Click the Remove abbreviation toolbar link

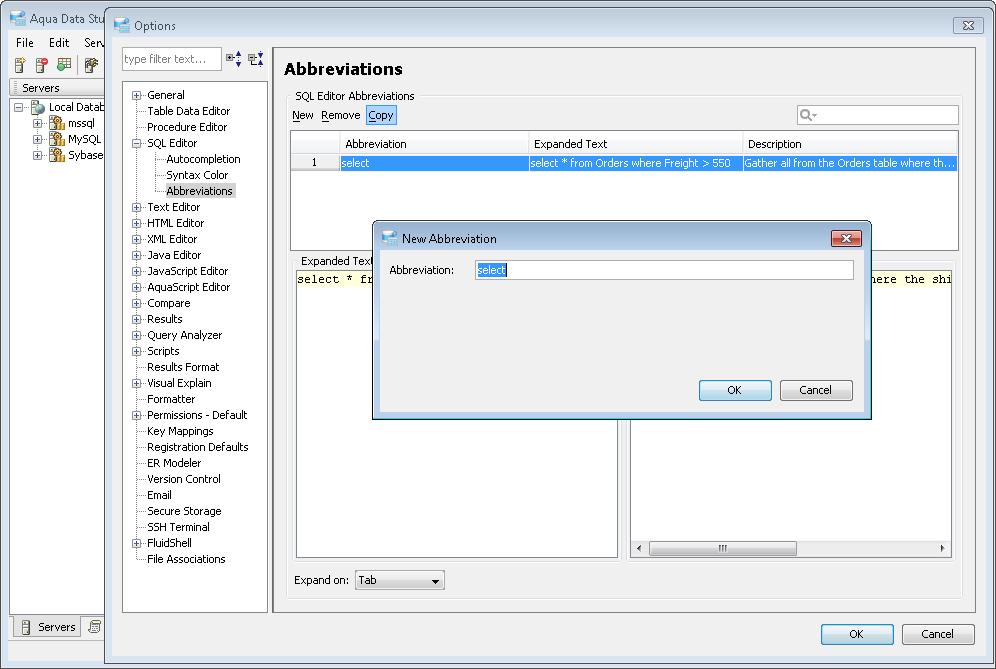340,115
